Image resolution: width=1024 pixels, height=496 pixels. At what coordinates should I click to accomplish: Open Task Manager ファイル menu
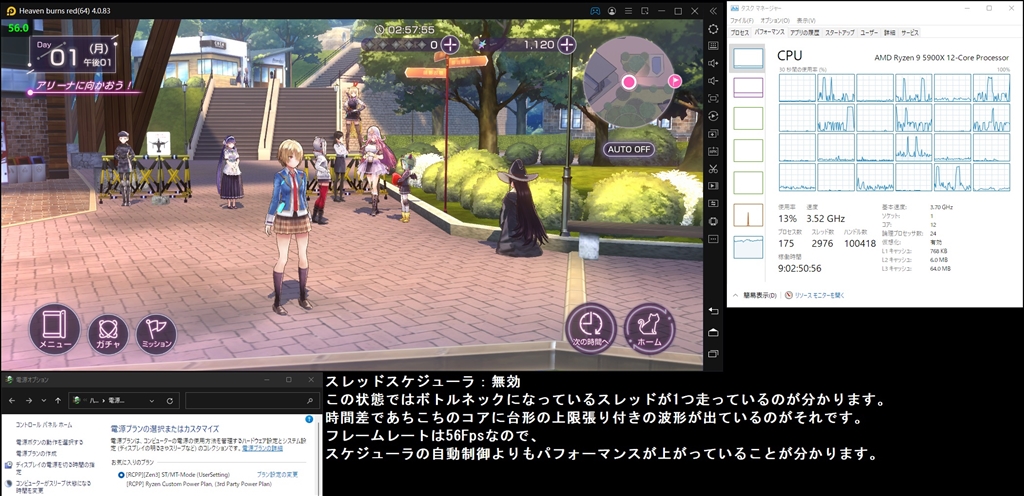[x=743, y=21]
